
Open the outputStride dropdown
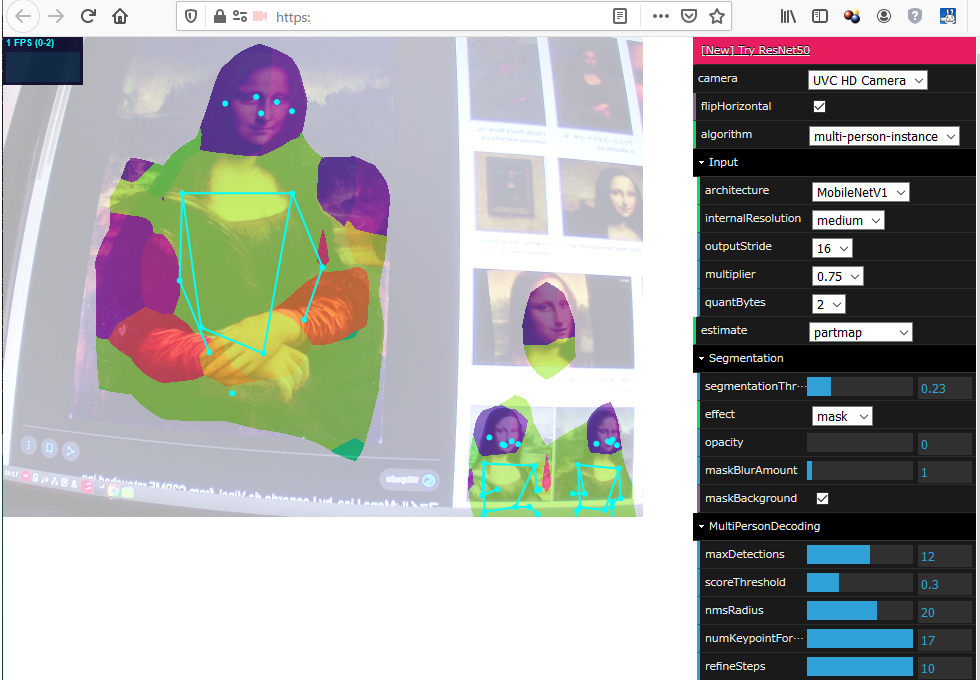coord(832,249)
